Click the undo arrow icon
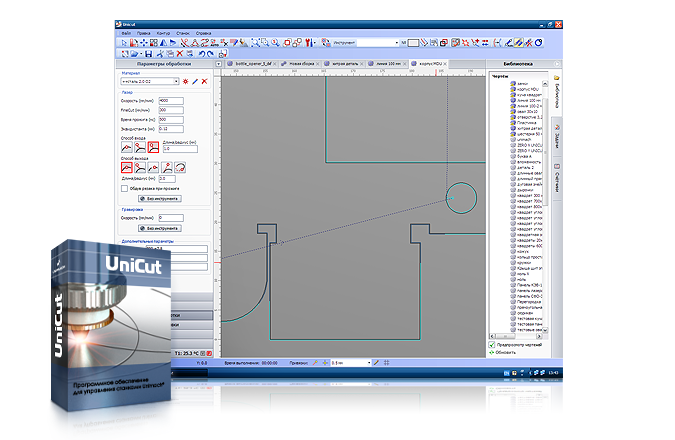Screen dimensions: 675x440 [201, 54]
